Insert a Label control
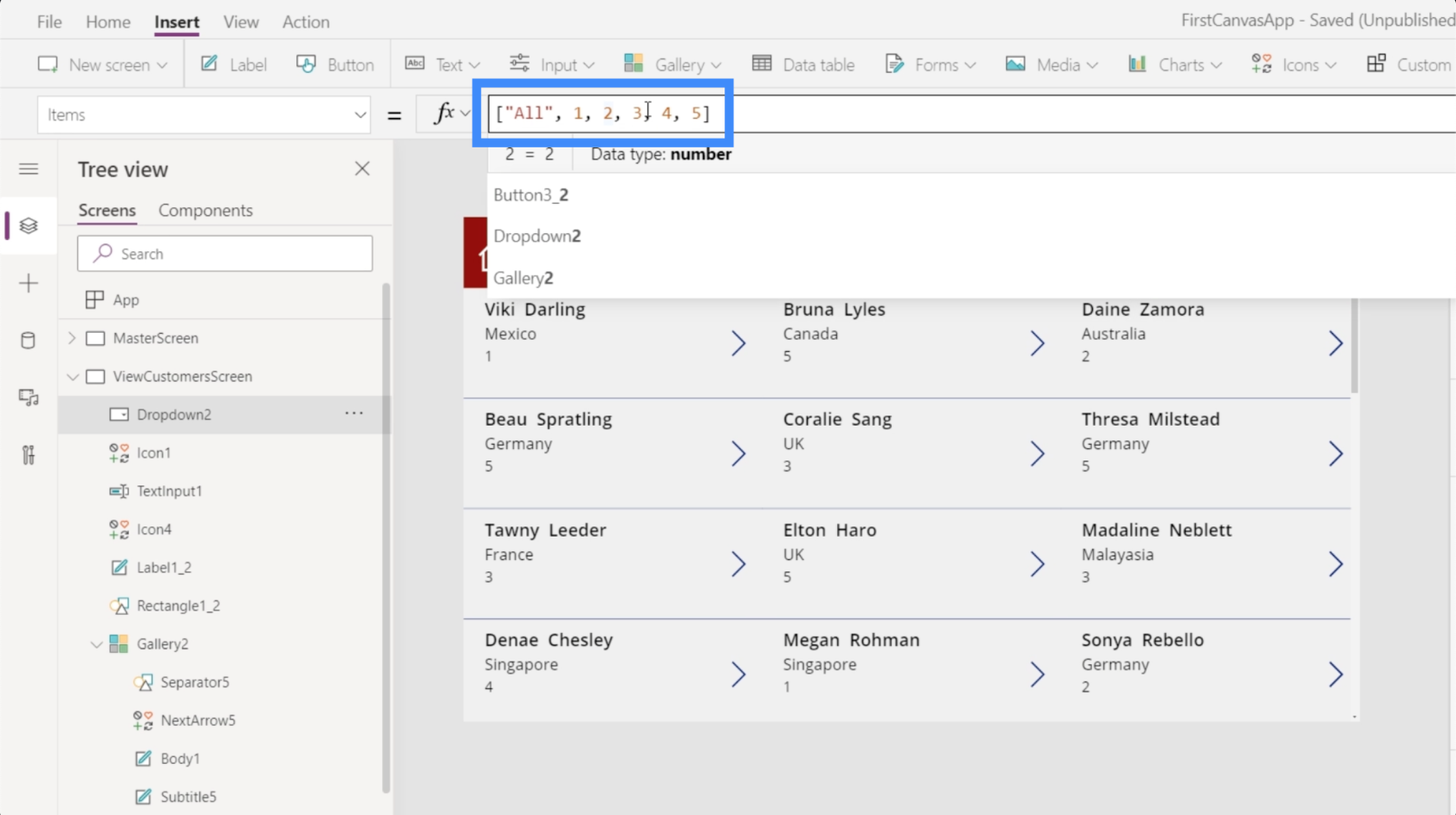Screen dimensions: 1456x815 pyautogui.click(x=234, y=64)
